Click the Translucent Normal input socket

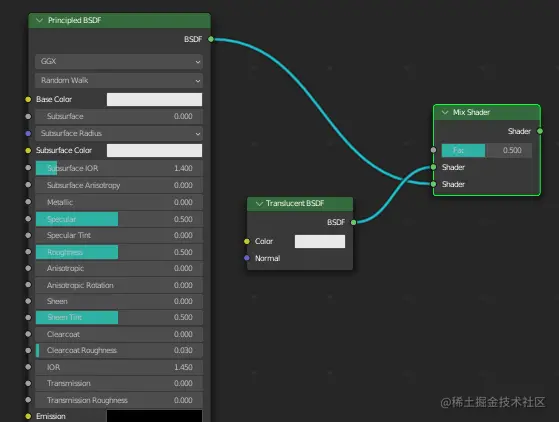pyautogui.click(x=247, y=258)
